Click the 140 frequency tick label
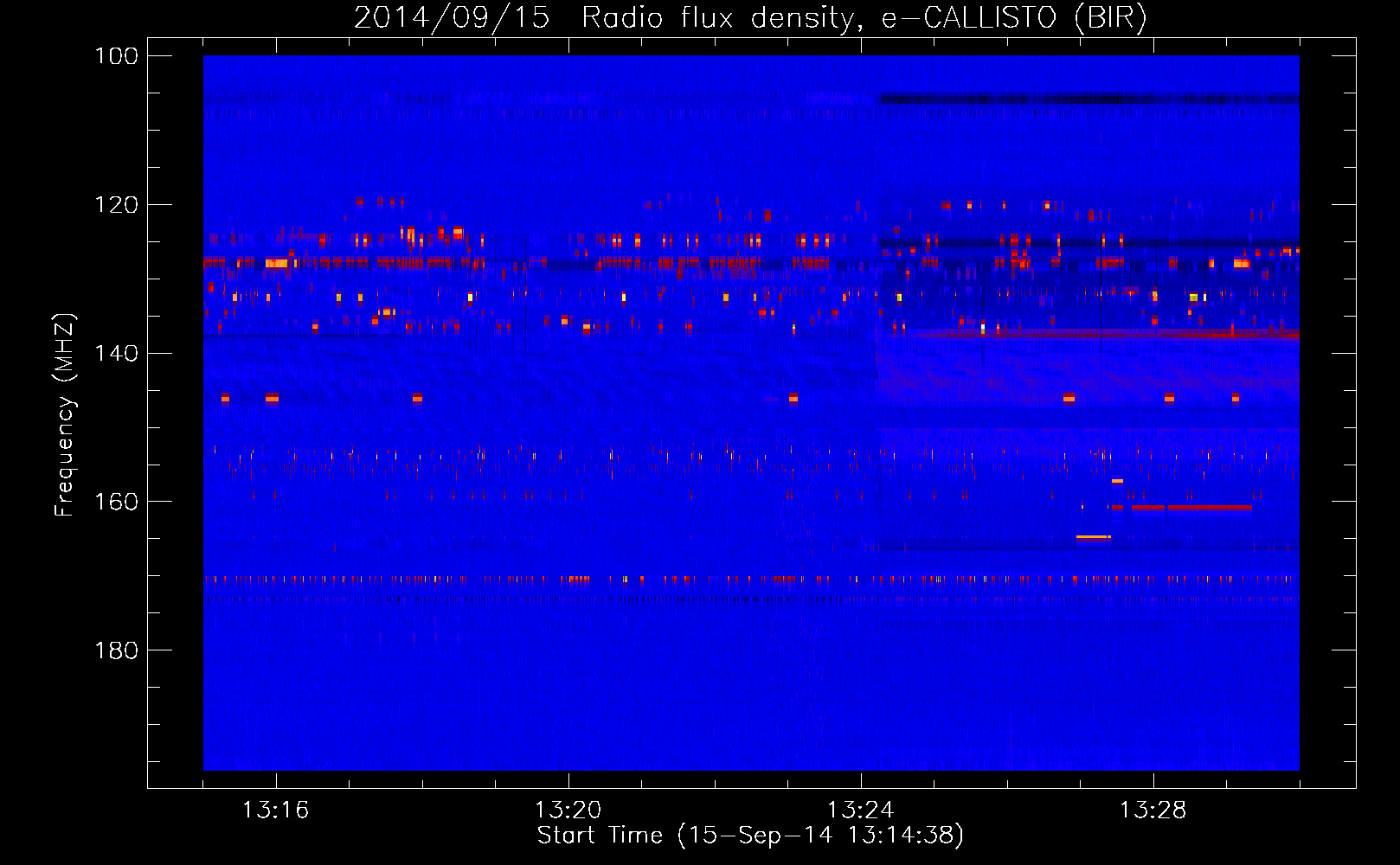The image size is (1400, 865). (118, 353)
